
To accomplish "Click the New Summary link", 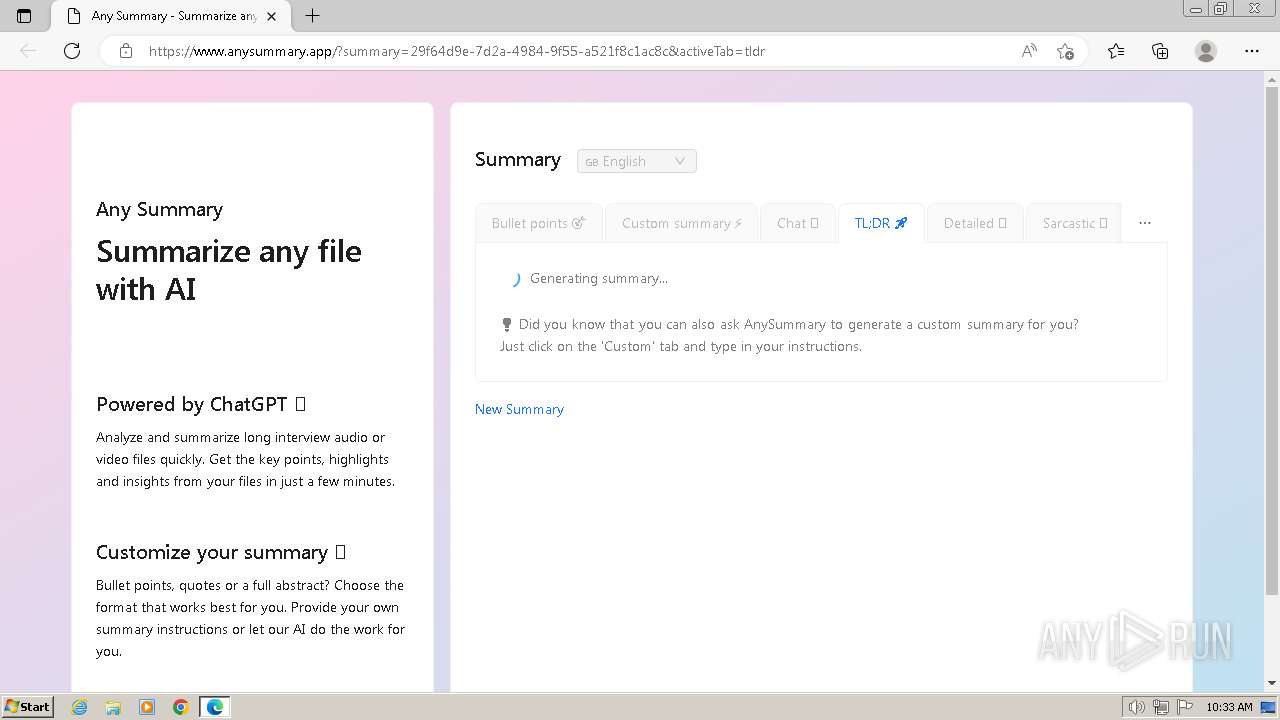I will (x=519, y=409).
